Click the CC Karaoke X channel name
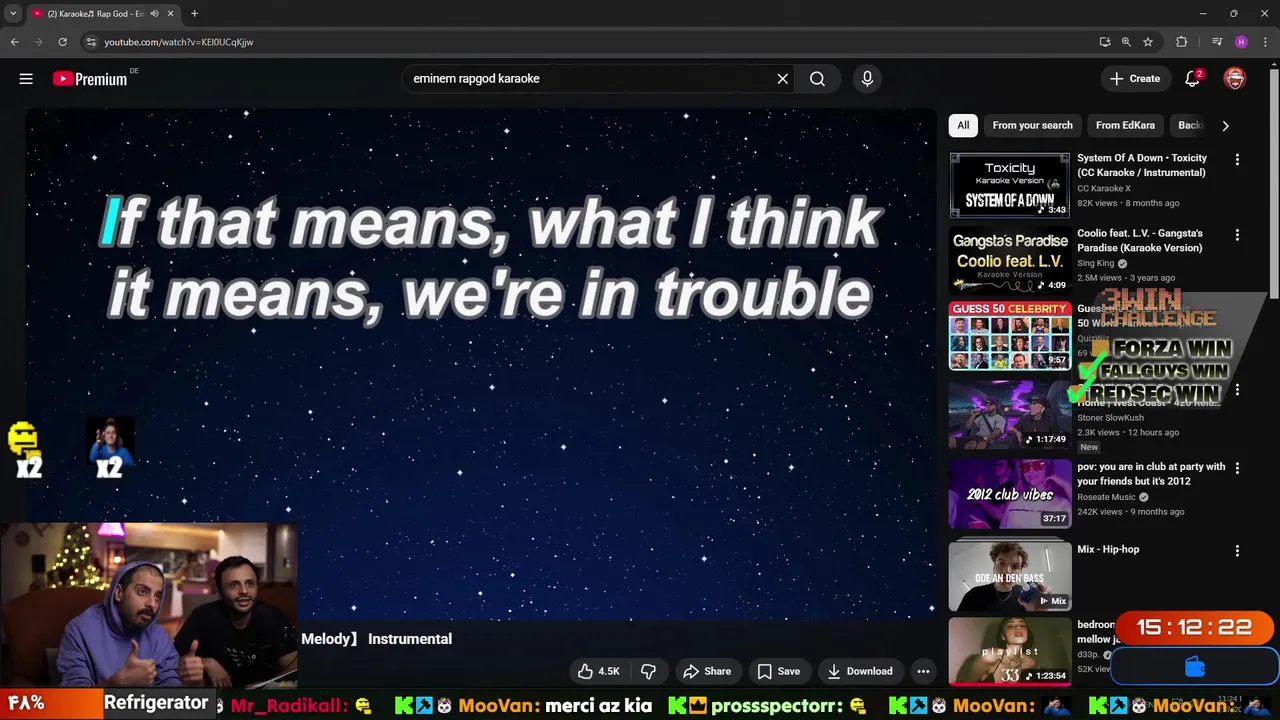Viewport: 1280px width, 720px height. click(1104, 188)
